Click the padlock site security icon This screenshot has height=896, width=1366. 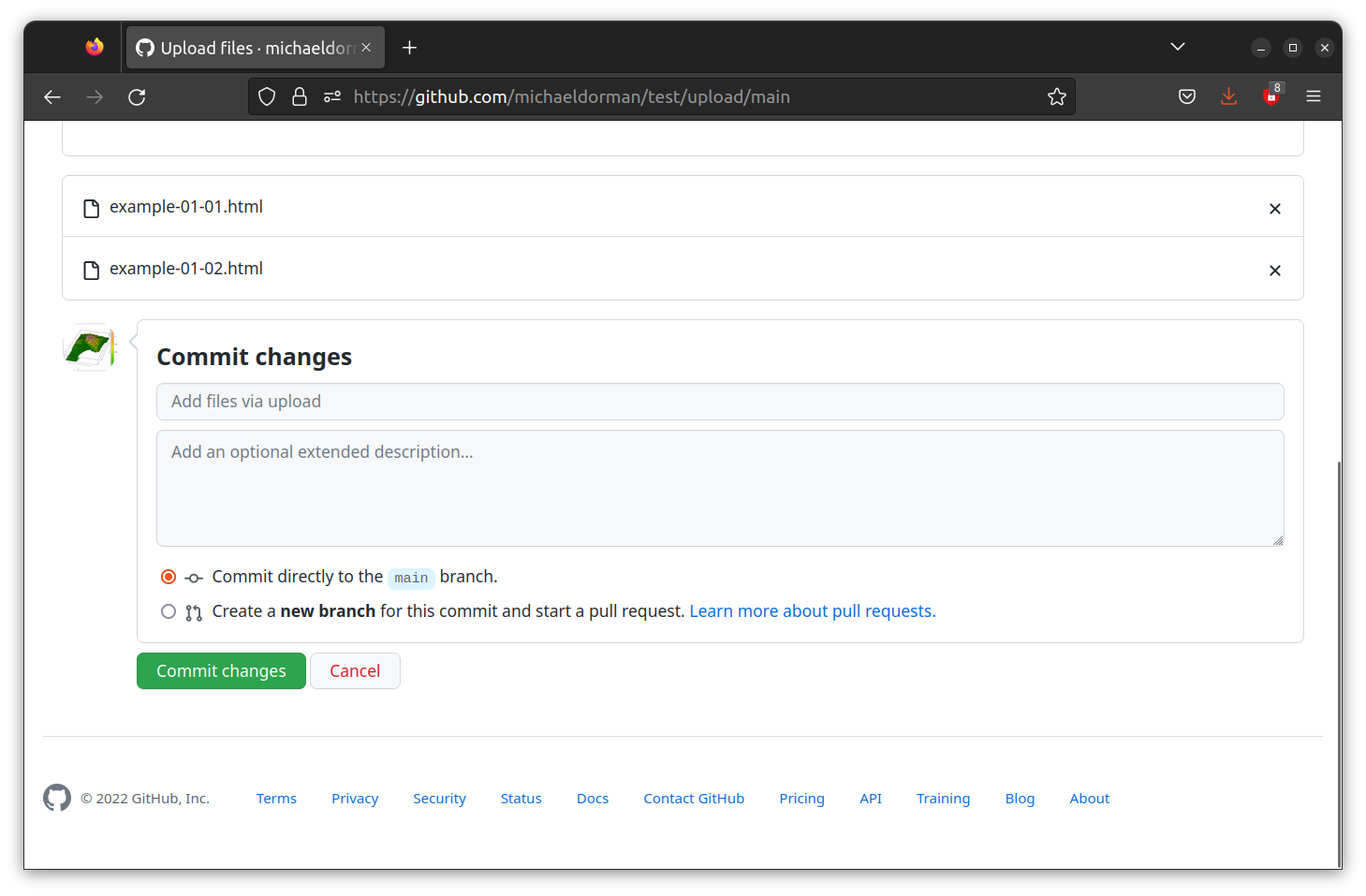click(x=300, y=96)
